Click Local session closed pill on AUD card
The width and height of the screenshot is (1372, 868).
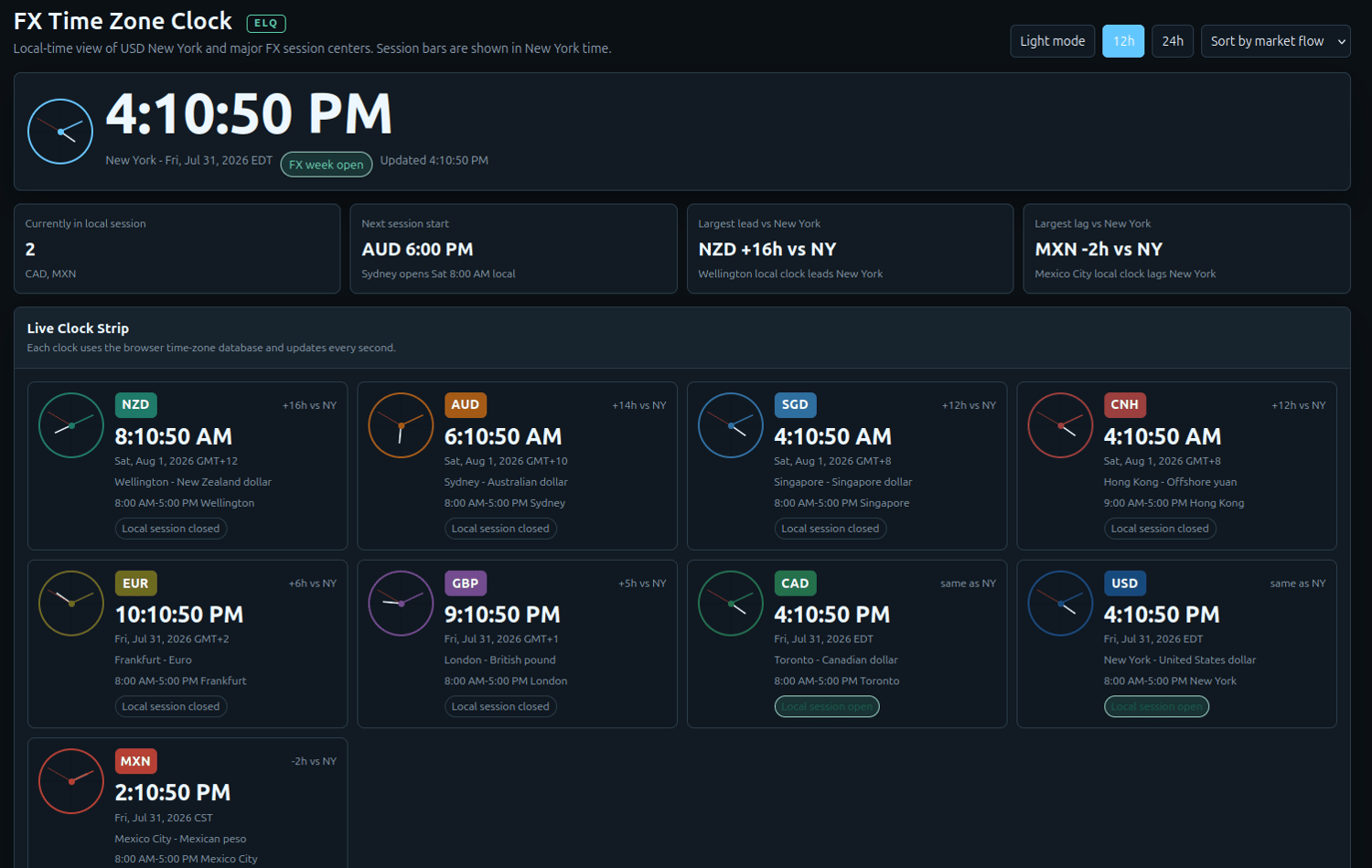500,529
